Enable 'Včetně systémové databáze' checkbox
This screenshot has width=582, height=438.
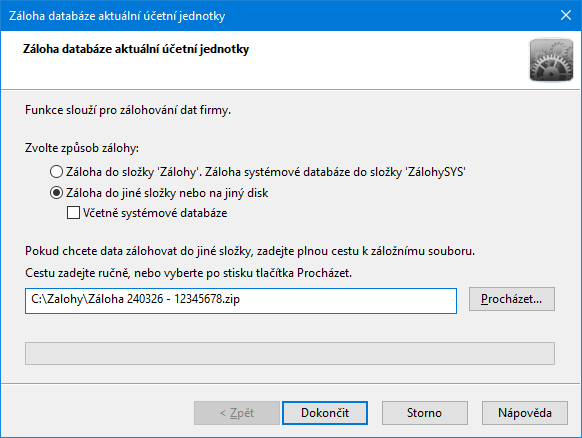point(73,213)
